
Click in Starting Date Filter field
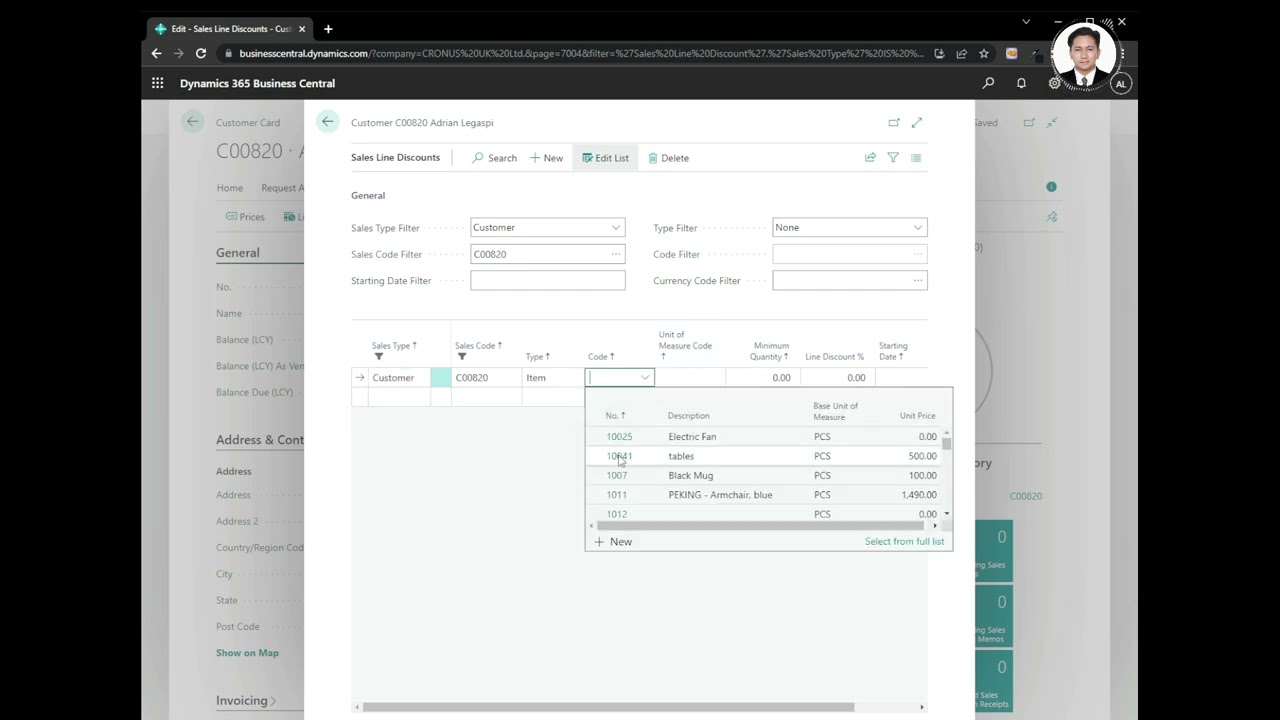tap(548, 281)
